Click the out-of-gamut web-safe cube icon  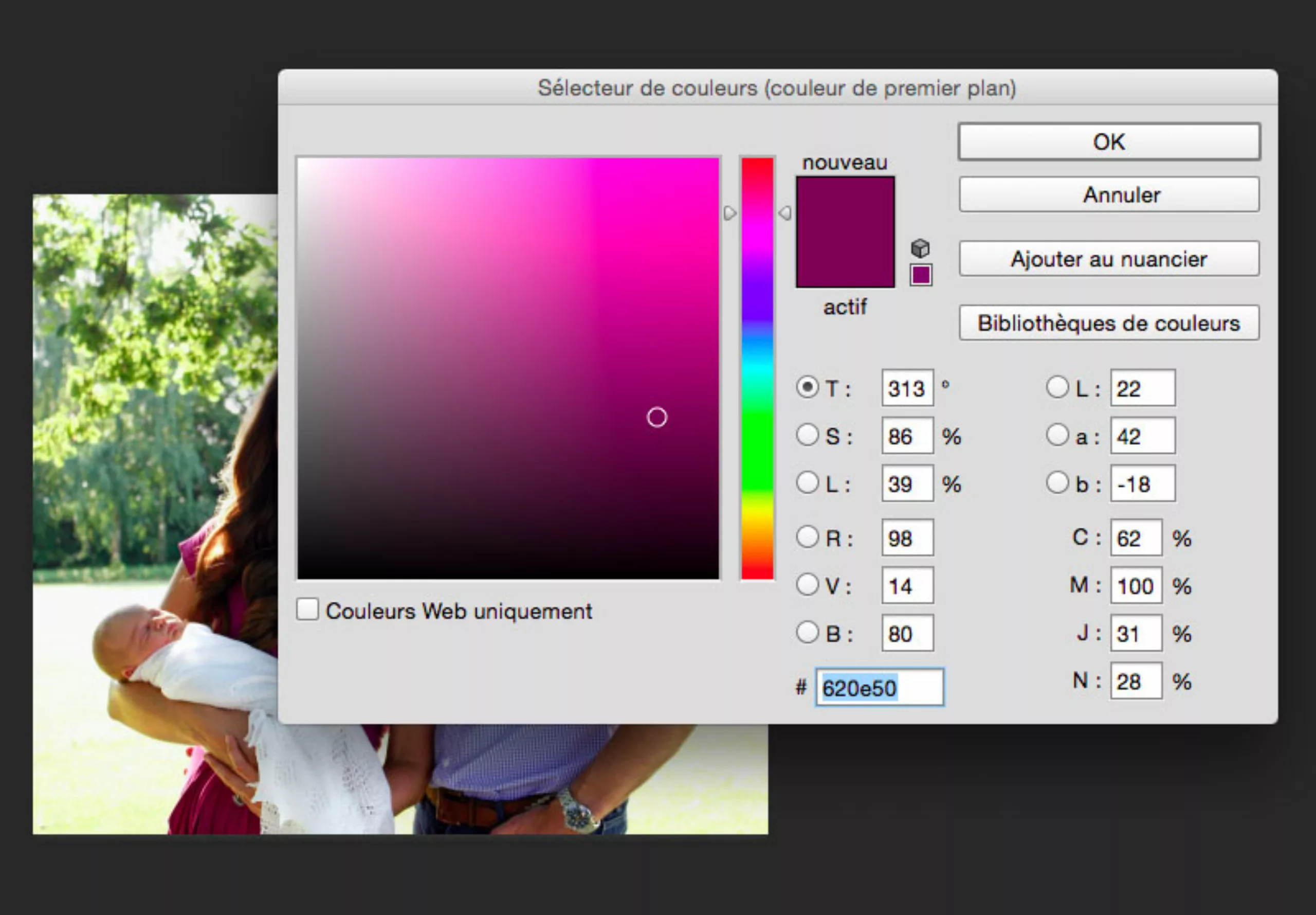[x=920, y=248]
